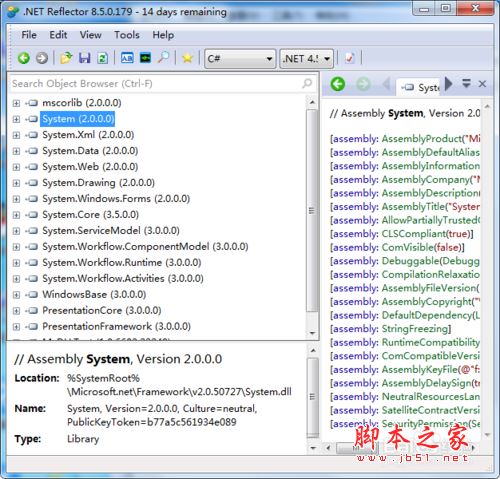Click the document icon right of the .NET dropdown

click(349, 58)
